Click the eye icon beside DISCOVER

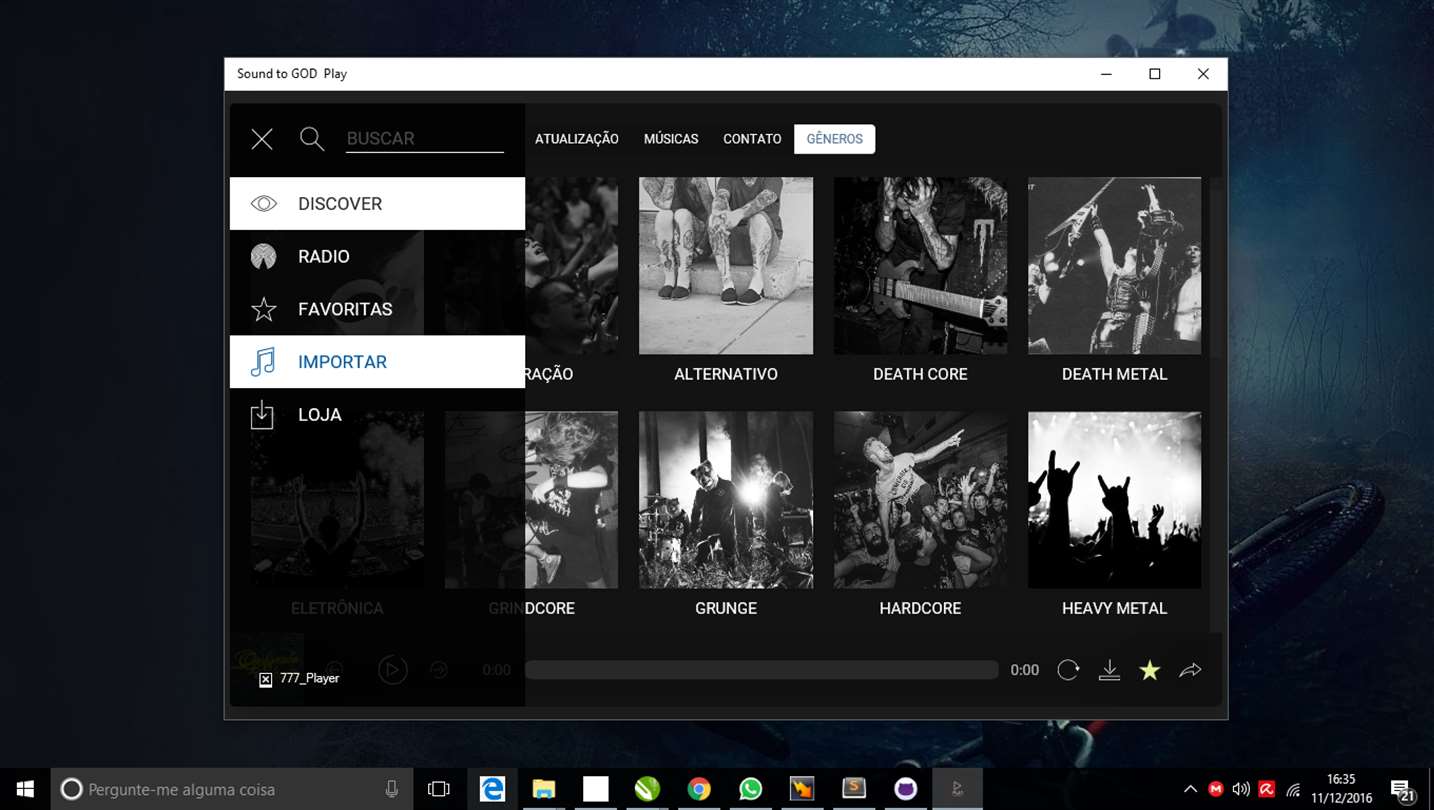pos(263,204)
